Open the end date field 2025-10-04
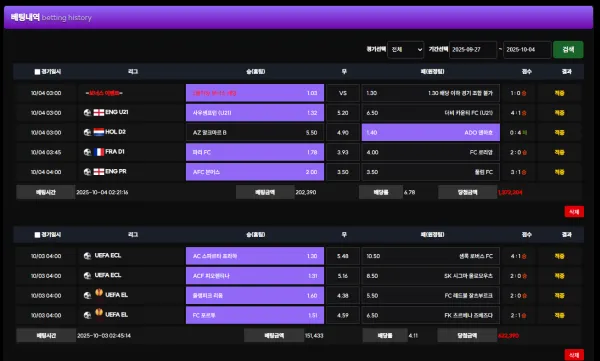Viewport: 600px width, 361px height. 527,50
